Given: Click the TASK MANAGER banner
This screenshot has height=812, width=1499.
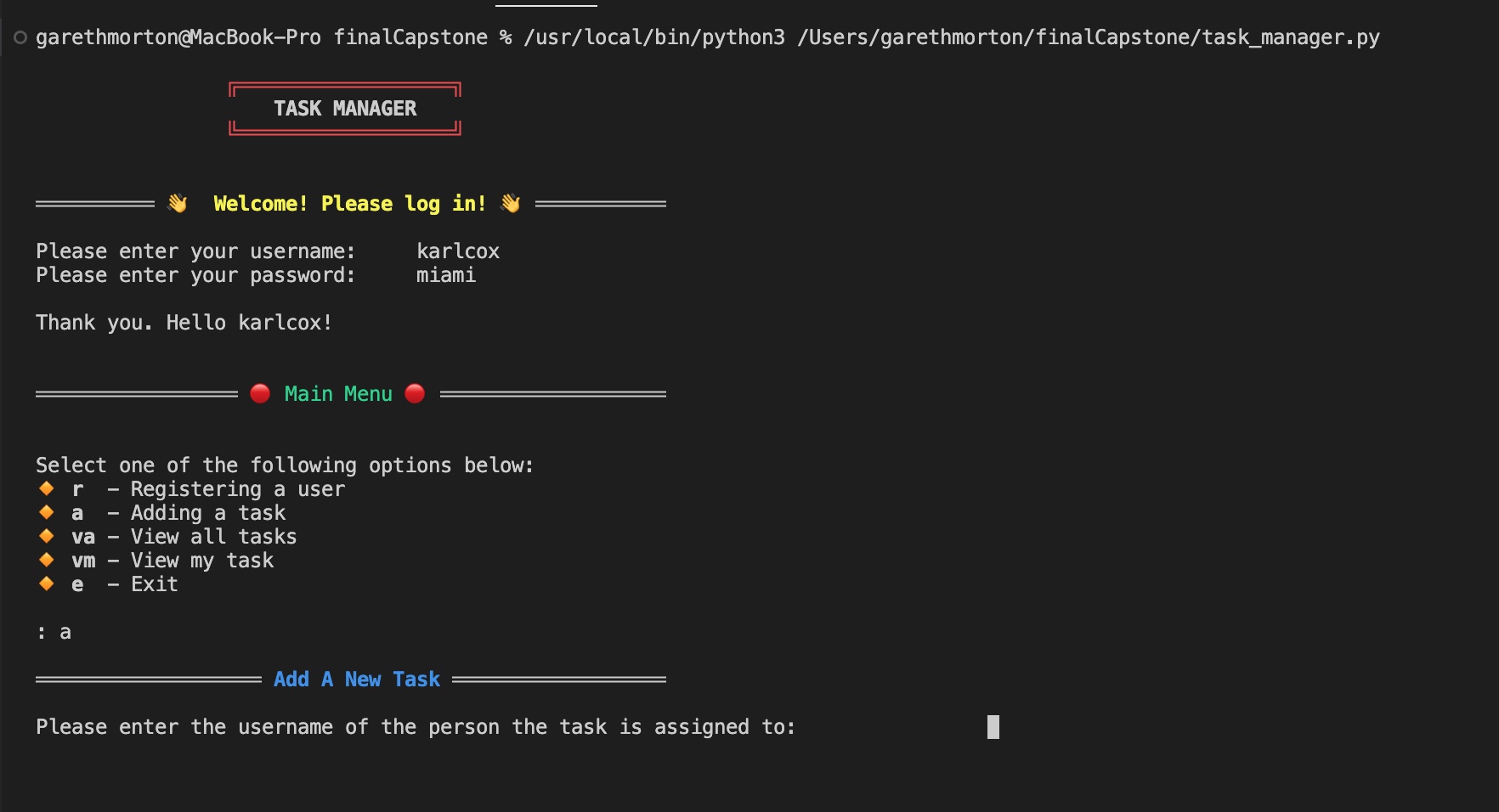Looking at the screenshot, I should (345, 108).
